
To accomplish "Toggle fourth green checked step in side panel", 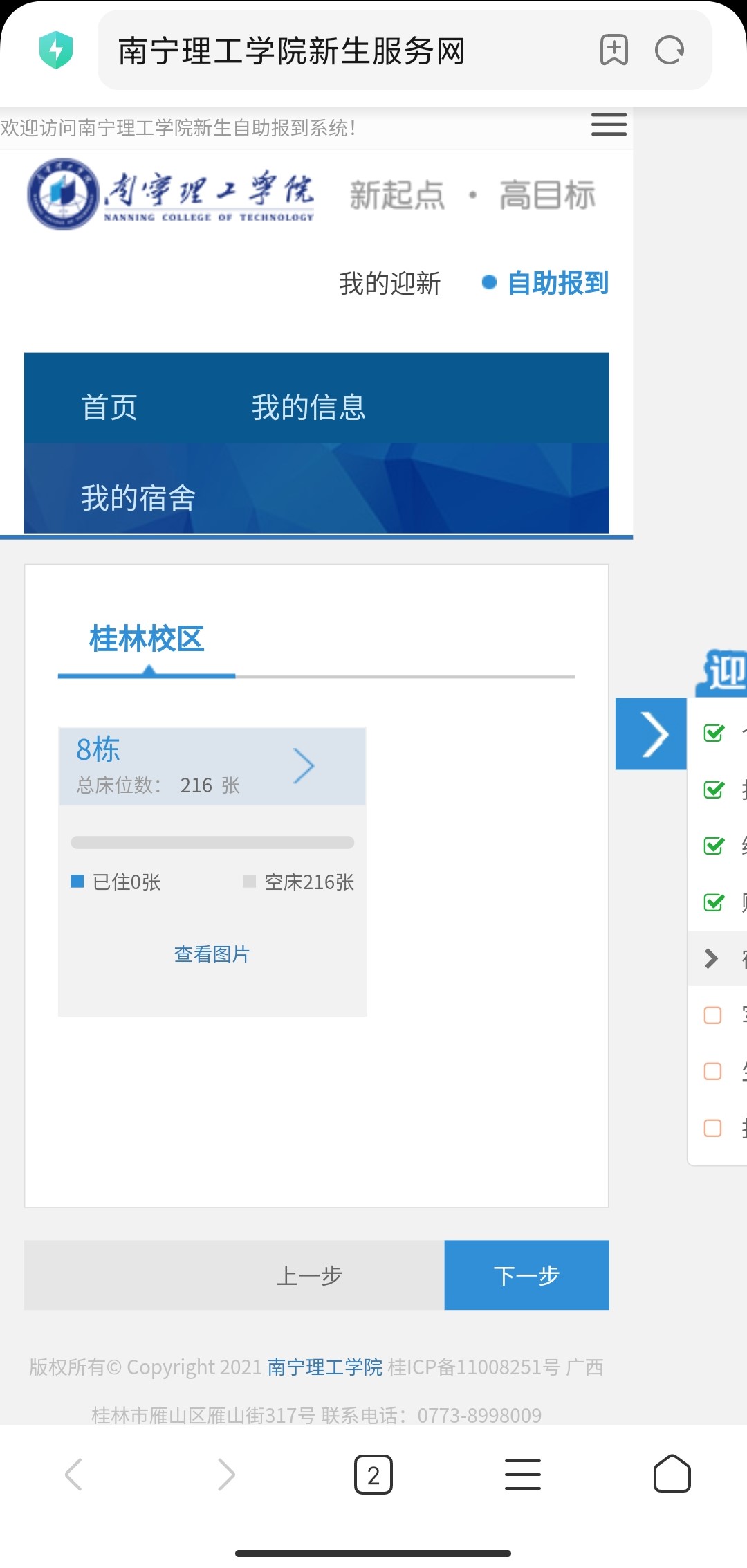I will [x=714, y=902].
